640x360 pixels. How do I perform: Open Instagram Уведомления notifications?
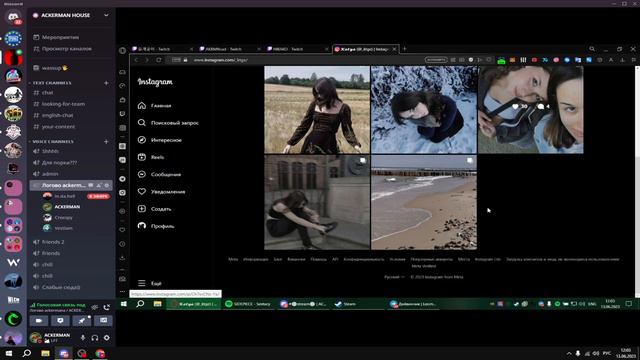(x=161, y=191)
